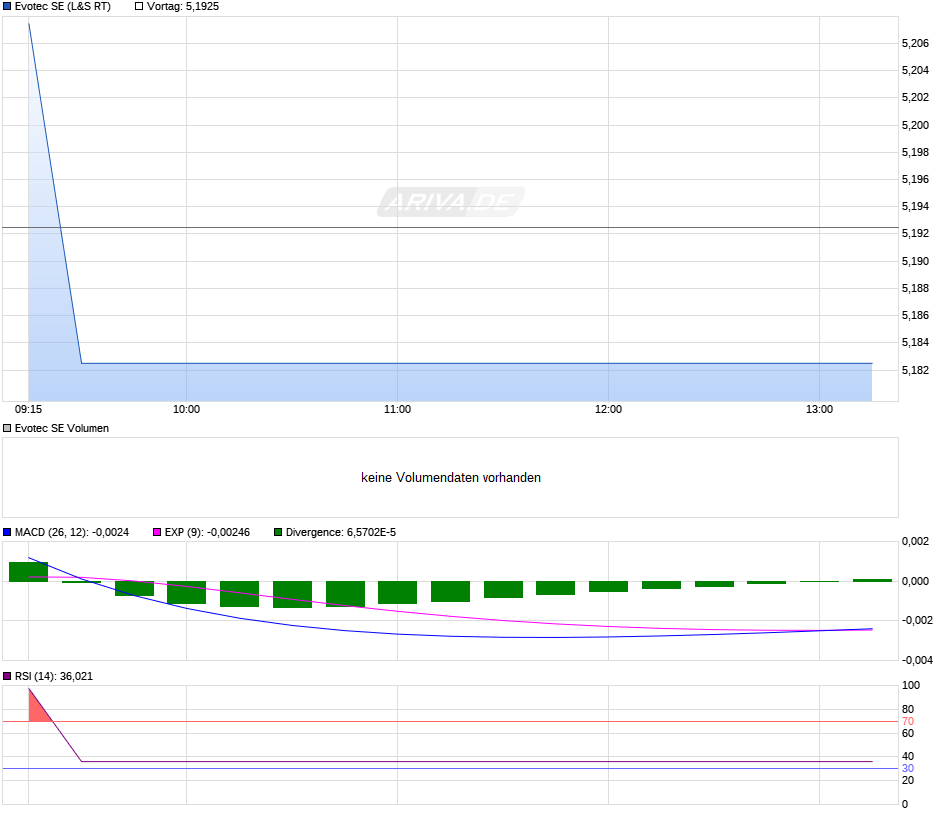Screen dimensions: 940x814
Task: Click the blue 30 RSI level label
Action: coord(908,768)
